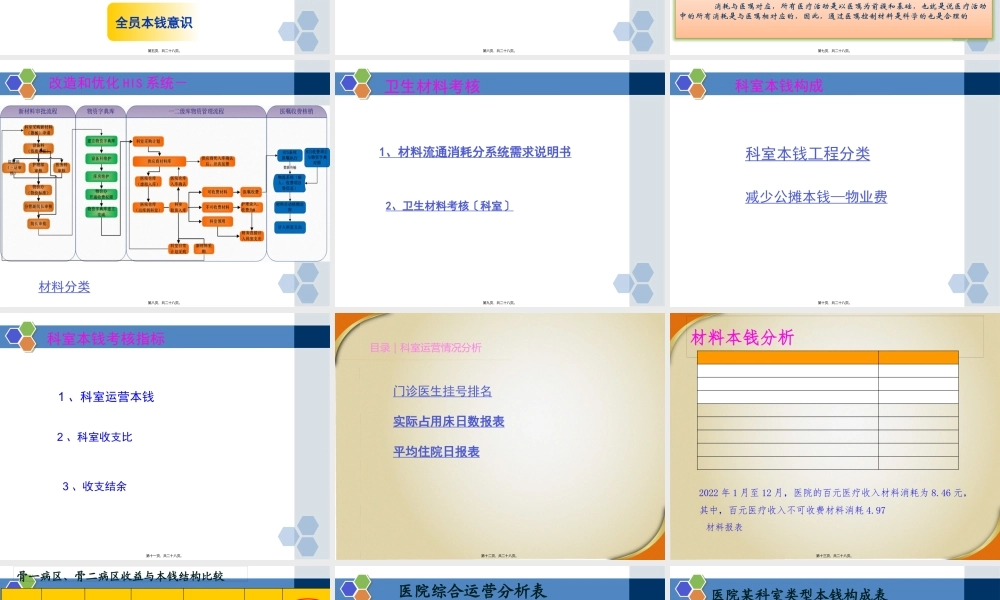Click the "平均住院日报表" link

(x=434, y=451)
